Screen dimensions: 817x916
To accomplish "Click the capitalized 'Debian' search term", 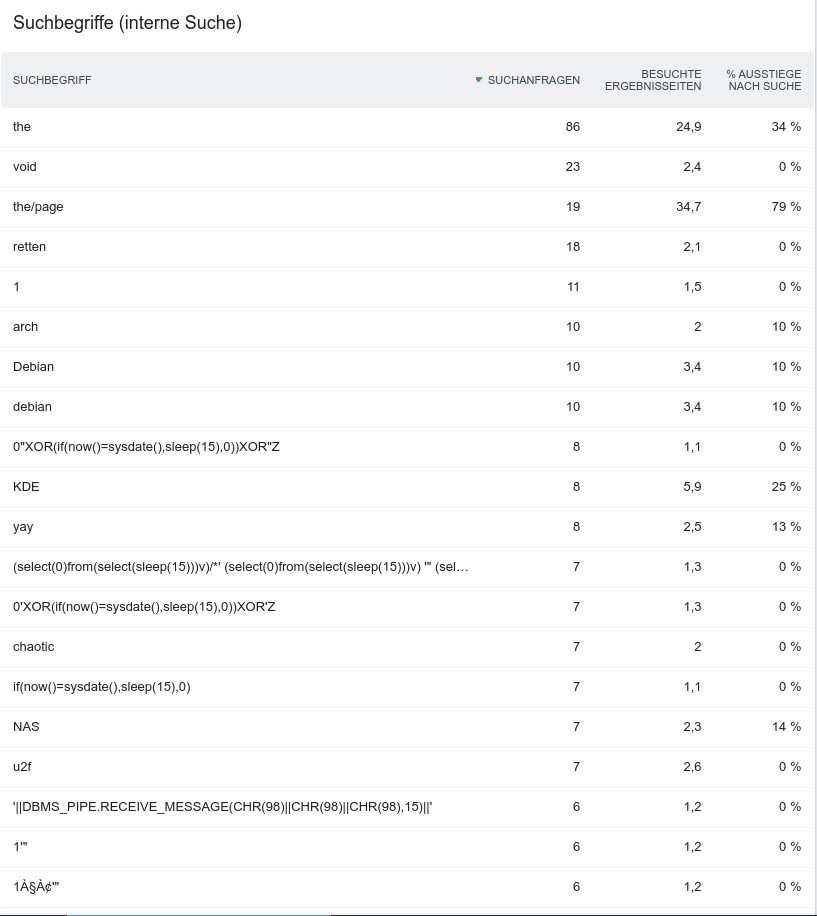I will pos(33,367).
